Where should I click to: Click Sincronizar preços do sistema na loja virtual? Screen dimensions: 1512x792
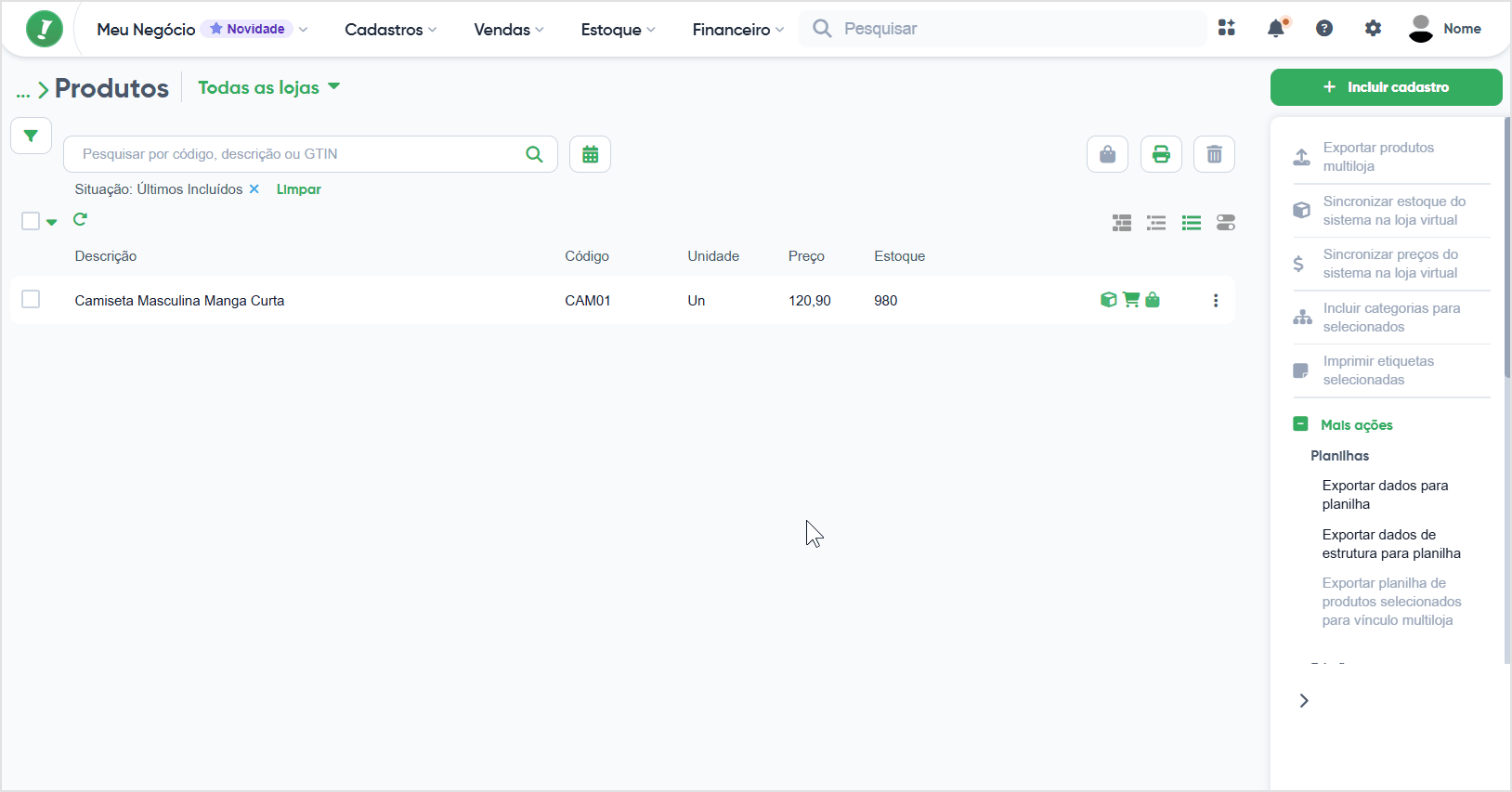point(1391,264)
